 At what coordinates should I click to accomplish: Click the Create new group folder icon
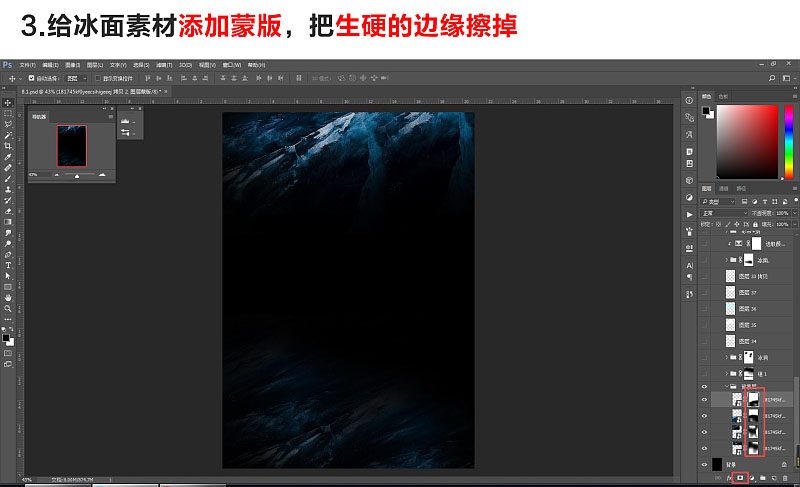tap(763, 478)
